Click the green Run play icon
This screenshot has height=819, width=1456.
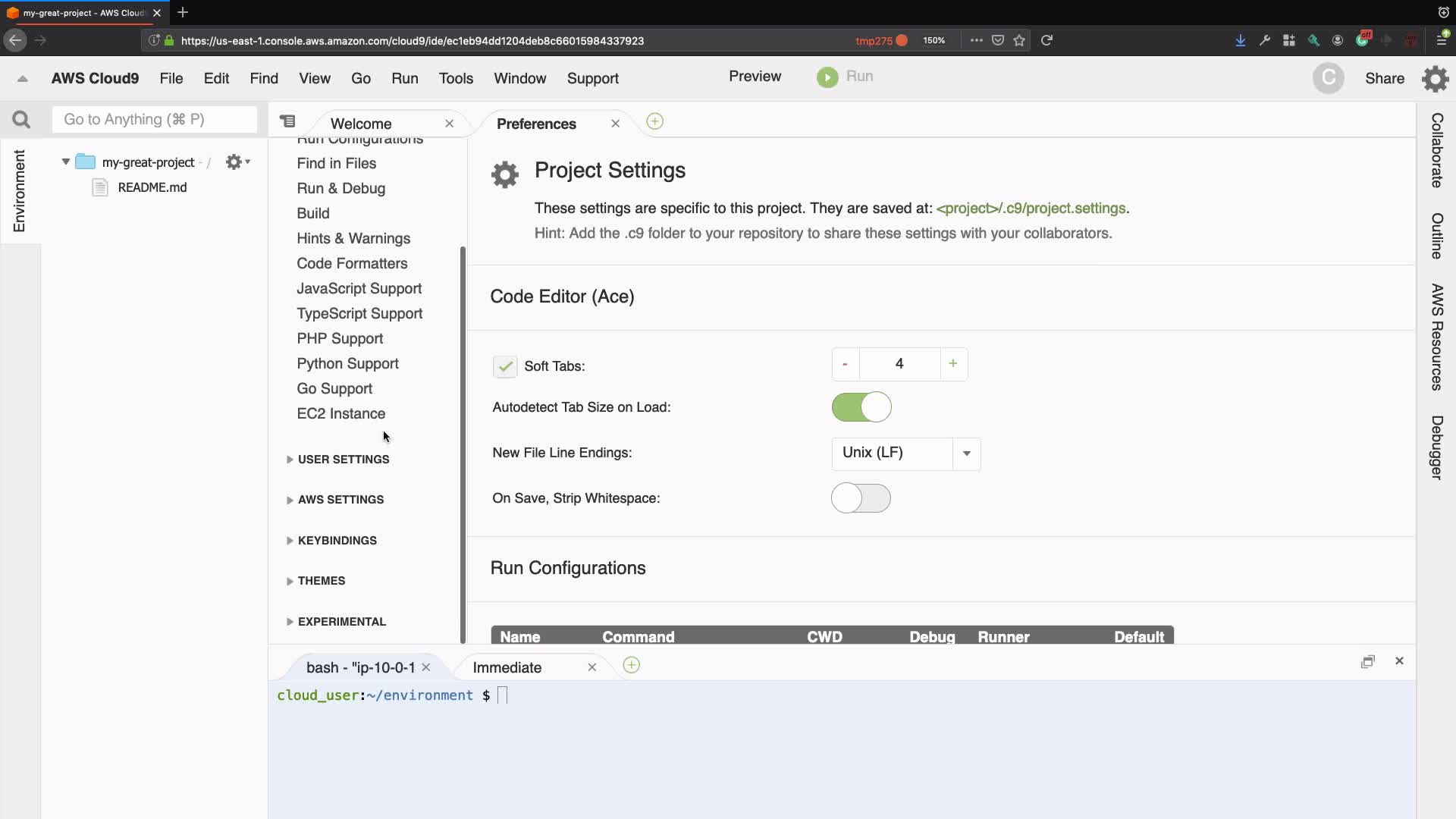pos(827,77)
